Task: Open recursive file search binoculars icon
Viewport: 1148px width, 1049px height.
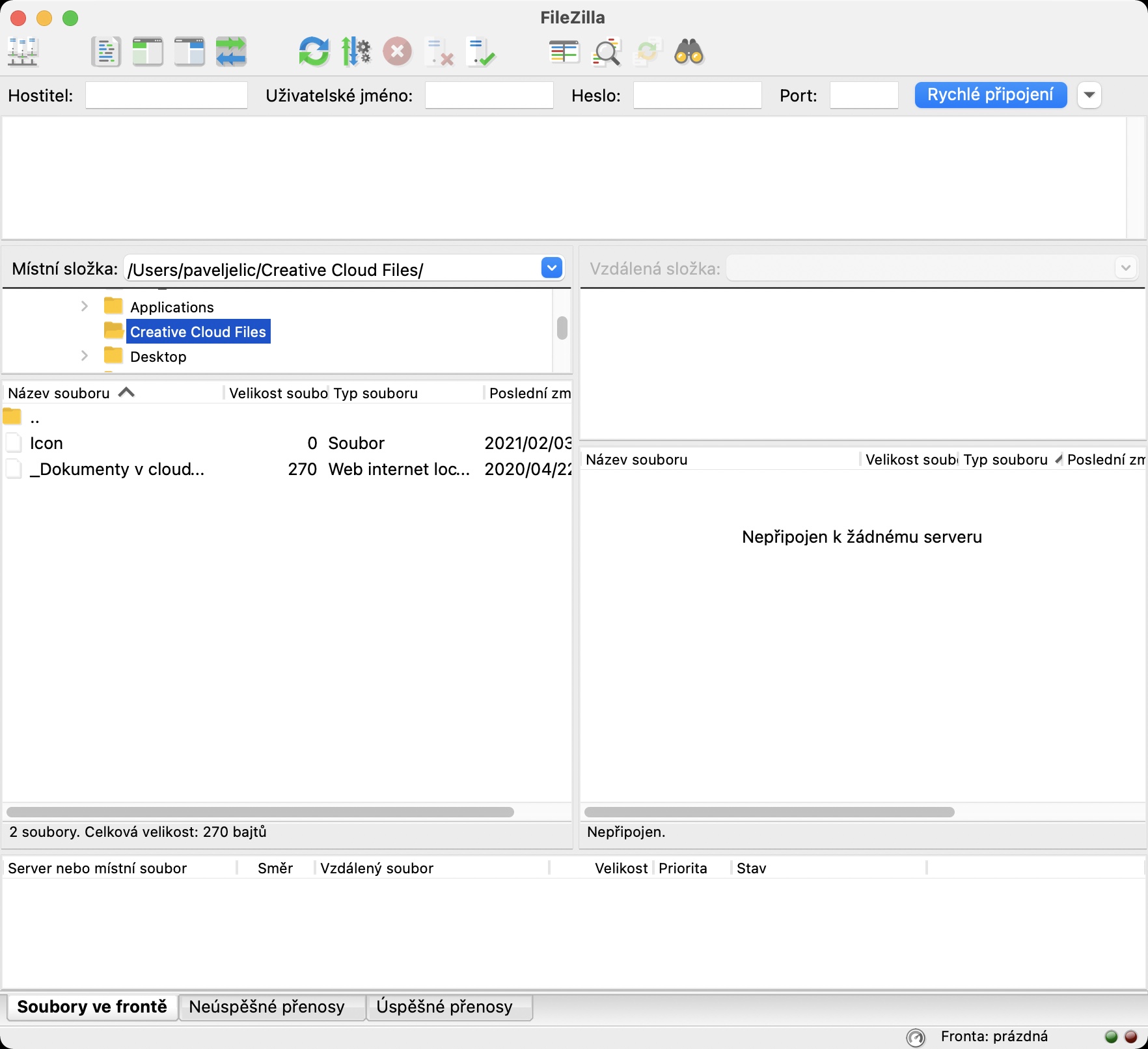Action: [689, 52]
